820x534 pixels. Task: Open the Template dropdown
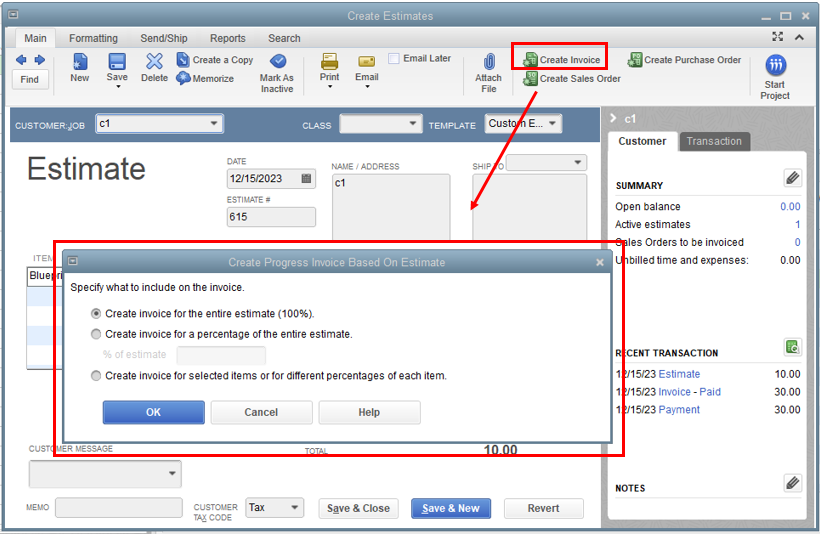pyautogui.click(x=552, y=123)
